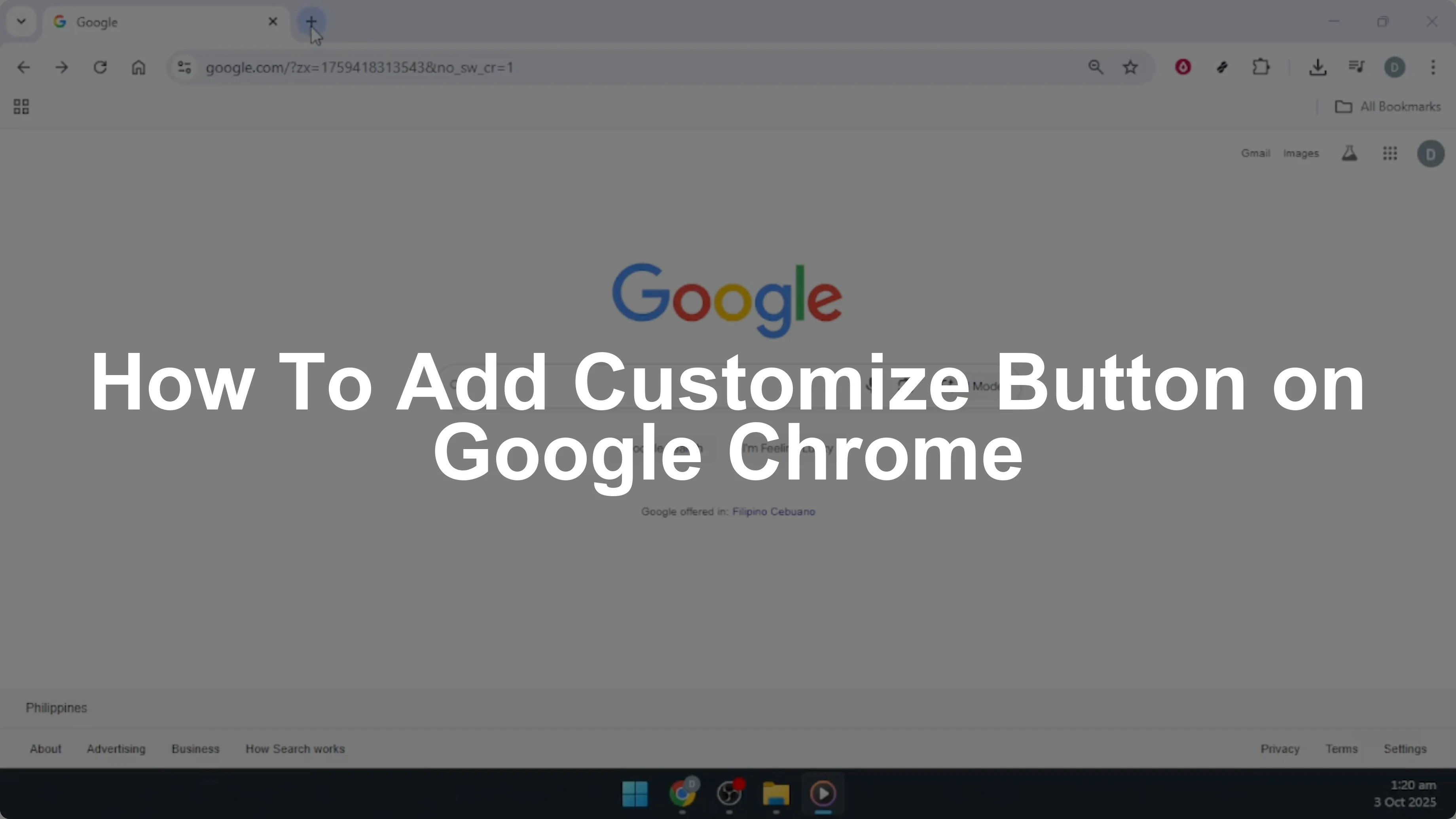Expand the tab search dropdown arrow

click(21, 22)
